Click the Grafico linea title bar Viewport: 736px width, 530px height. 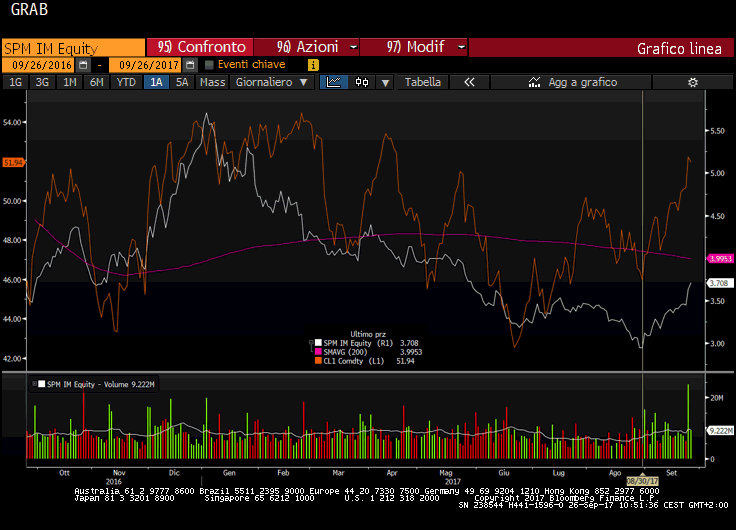point(601,48)
